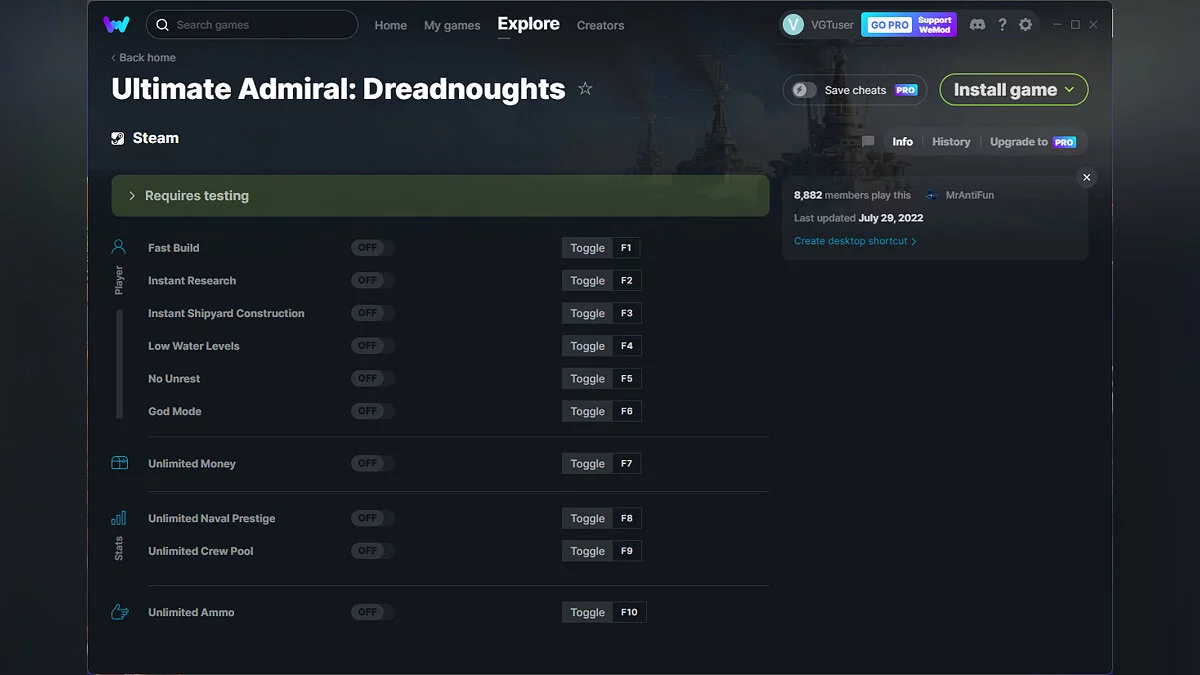
Task: Click the Search games input field
Action: 250,24
